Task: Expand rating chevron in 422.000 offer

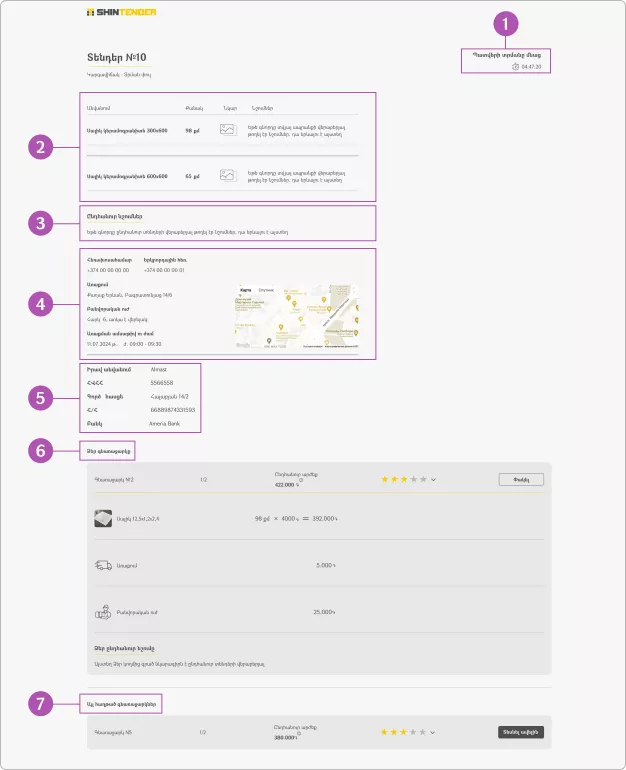Action: point(433,480)
